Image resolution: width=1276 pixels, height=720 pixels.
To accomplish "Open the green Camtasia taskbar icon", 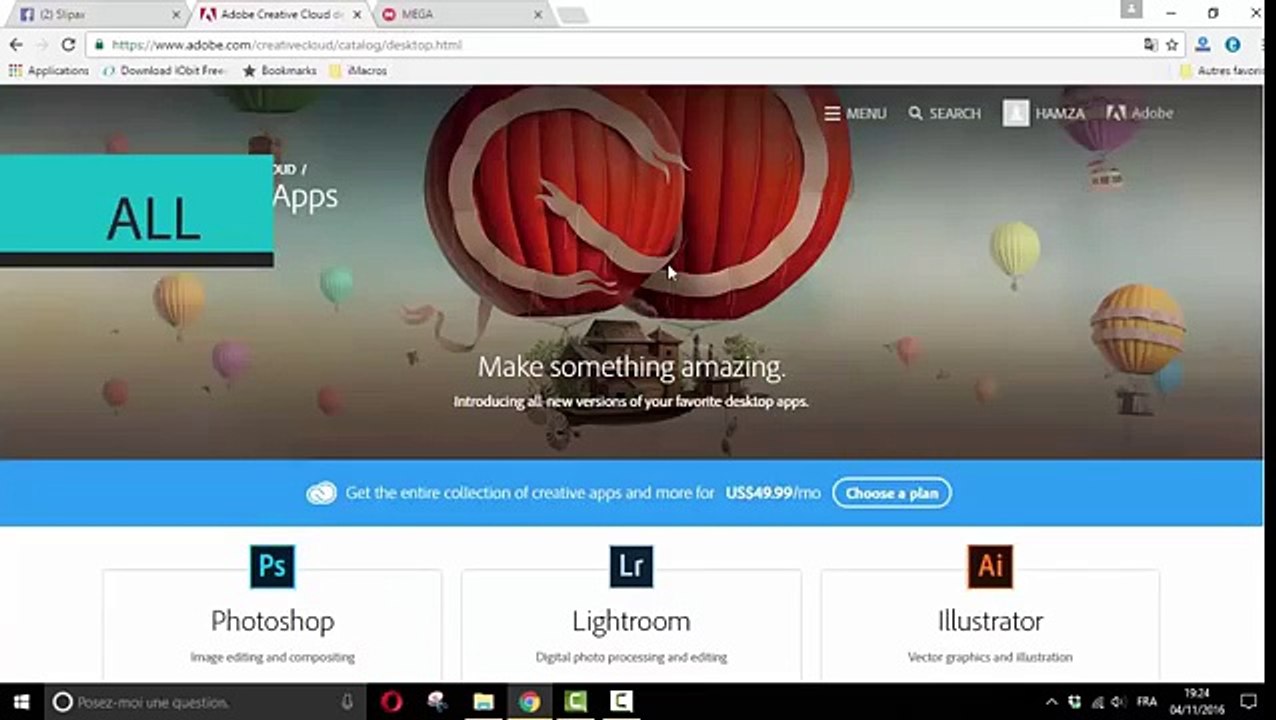I will click(576, 702).
